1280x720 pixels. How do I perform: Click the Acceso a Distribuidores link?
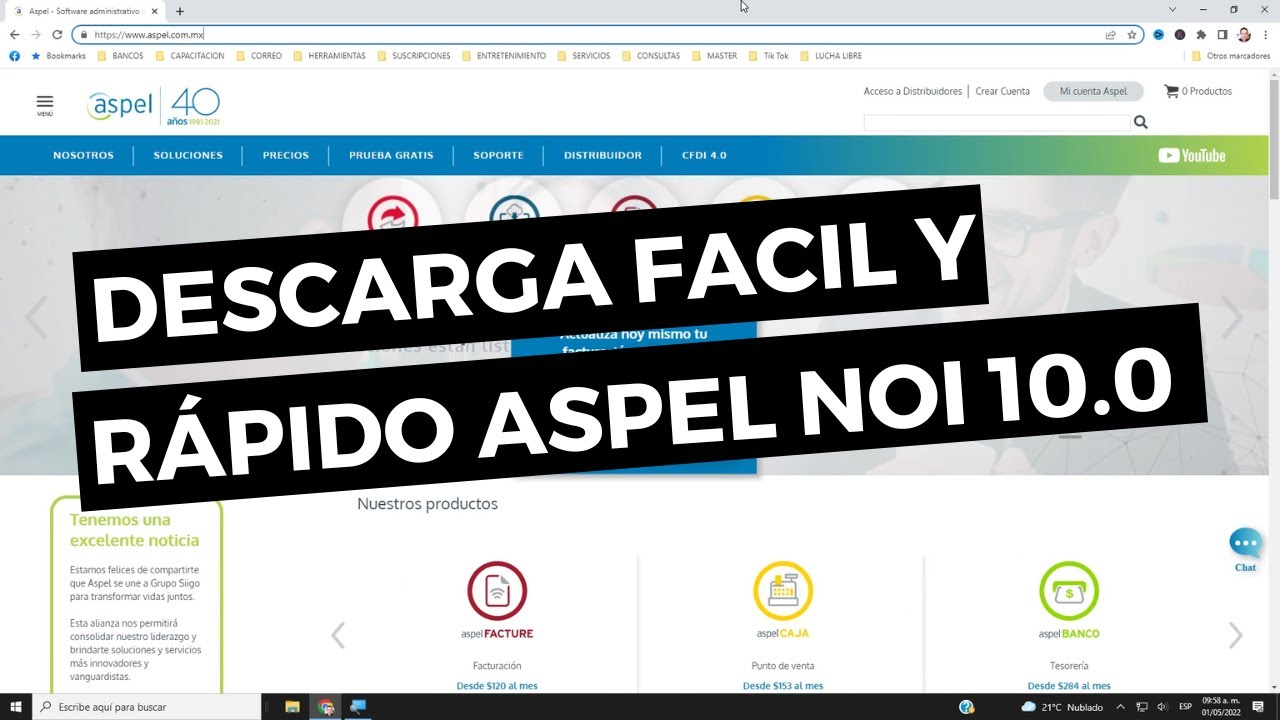[x=913, y=91]
